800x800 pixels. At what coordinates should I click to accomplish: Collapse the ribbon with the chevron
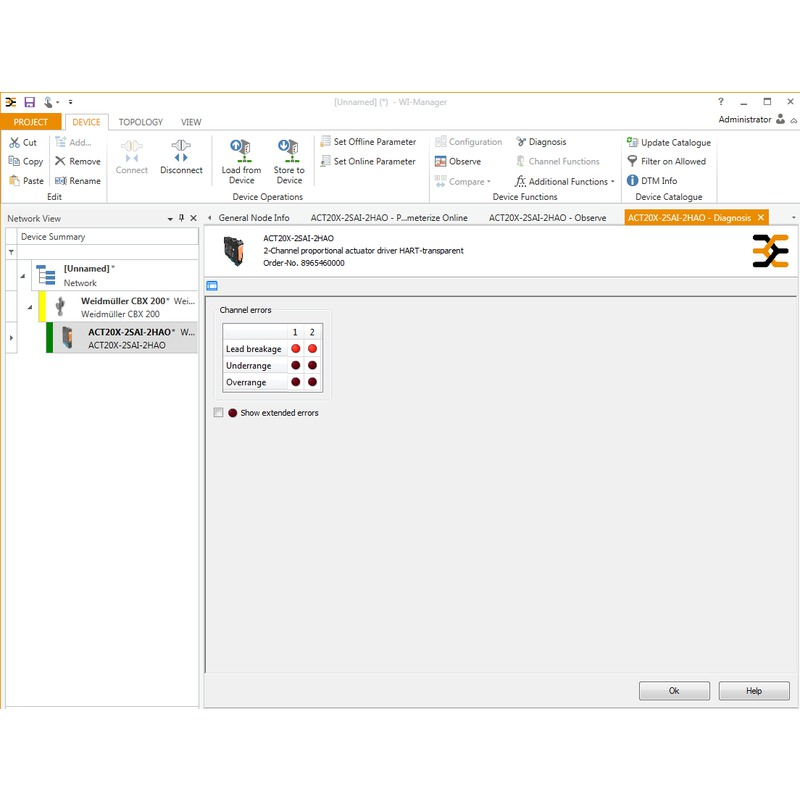793,121
